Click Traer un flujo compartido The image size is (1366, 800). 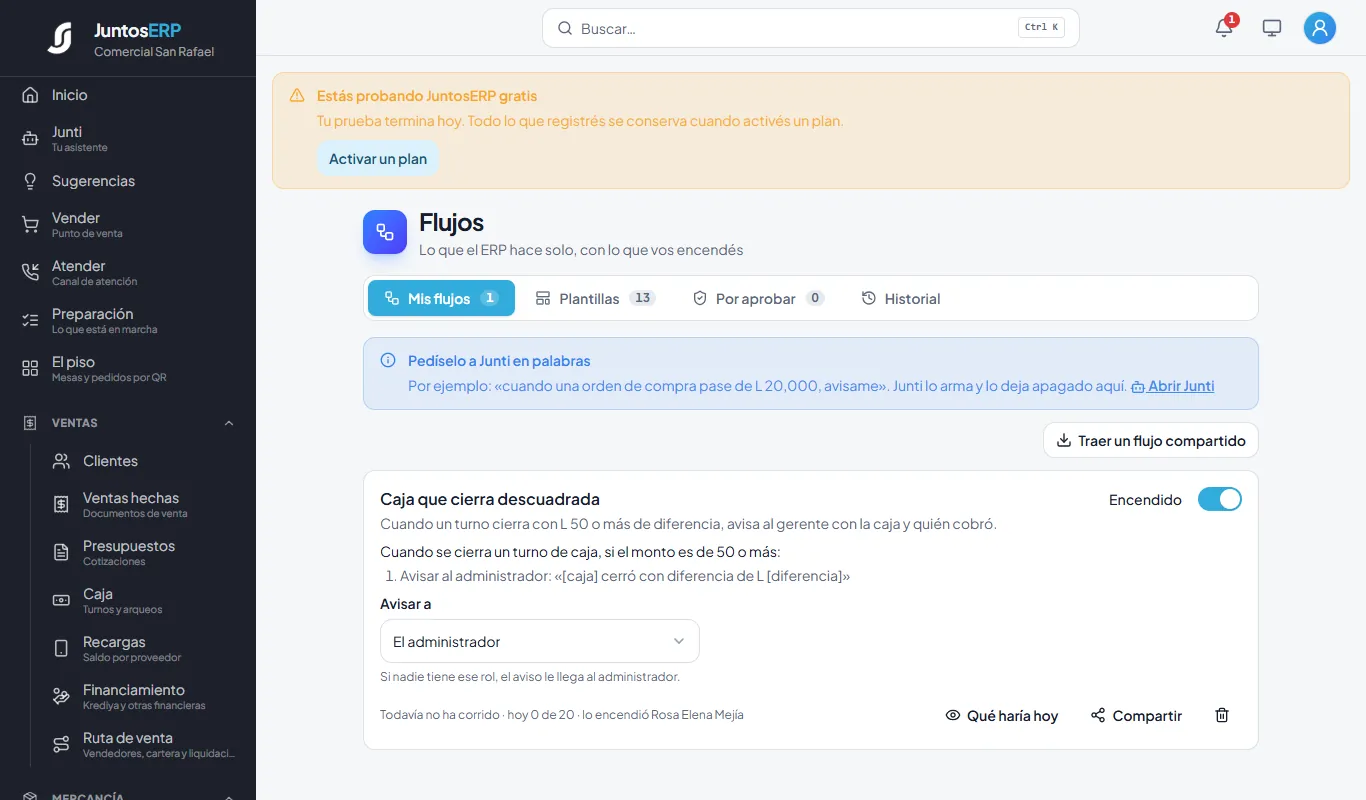click(x=1151, y=440)
